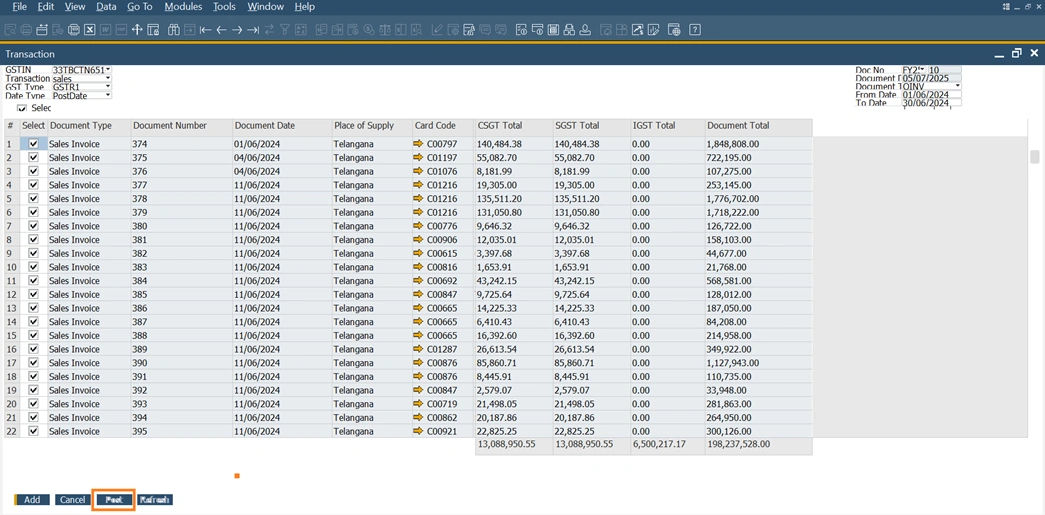This screenshot has height=515, width=1045.
Task: Toggle the row checkbox for invoice 385
Action: 33,295
